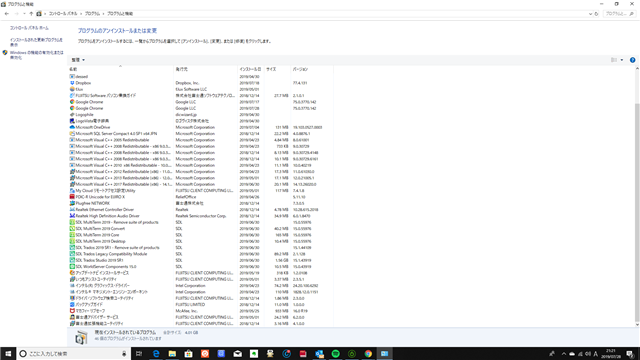
Task: Open the Mail app from the taskbar
Action: pyautogui.click(x=238, y=353)
